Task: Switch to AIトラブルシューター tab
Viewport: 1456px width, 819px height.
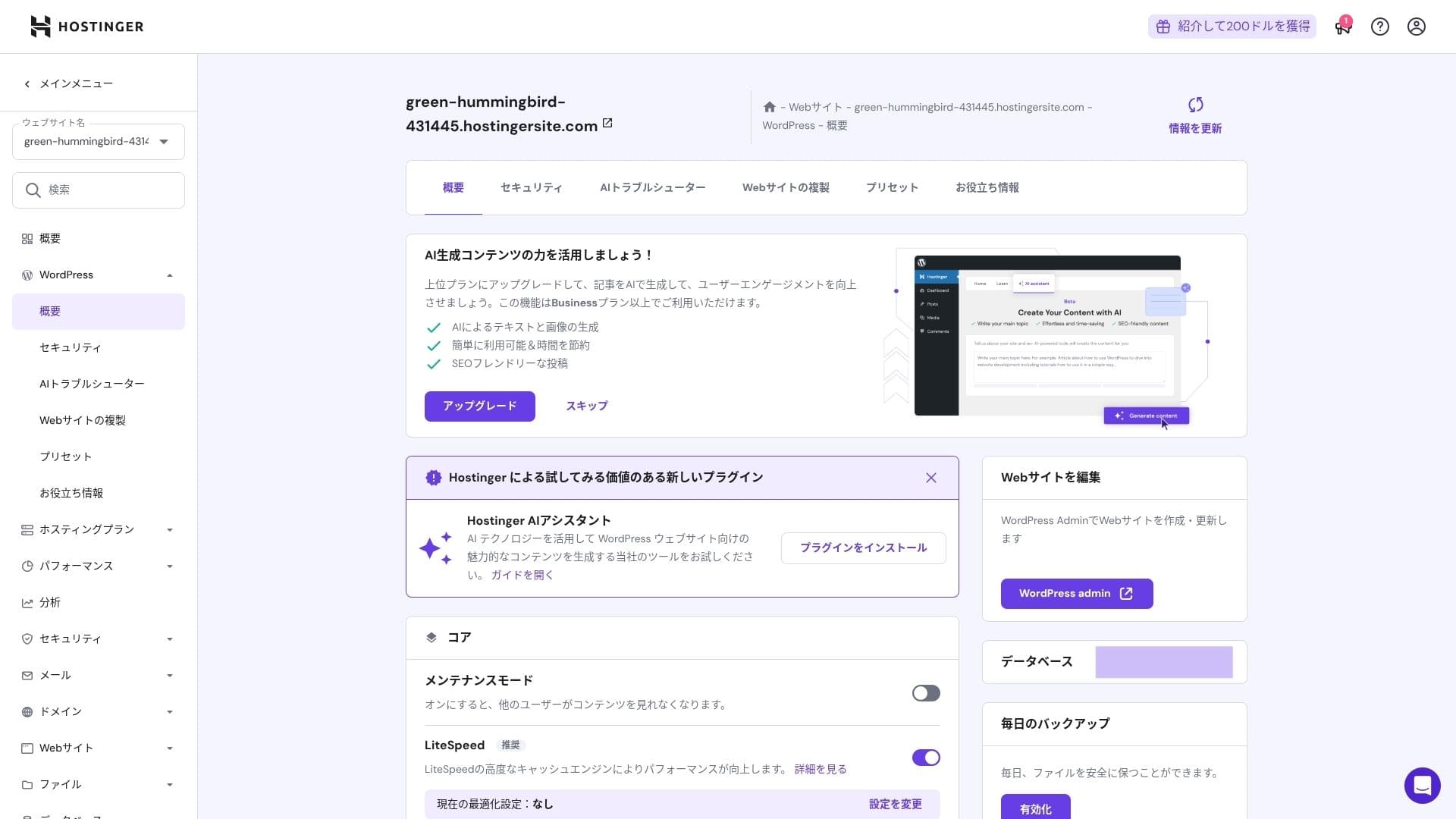Action: [x=653, y=187]
